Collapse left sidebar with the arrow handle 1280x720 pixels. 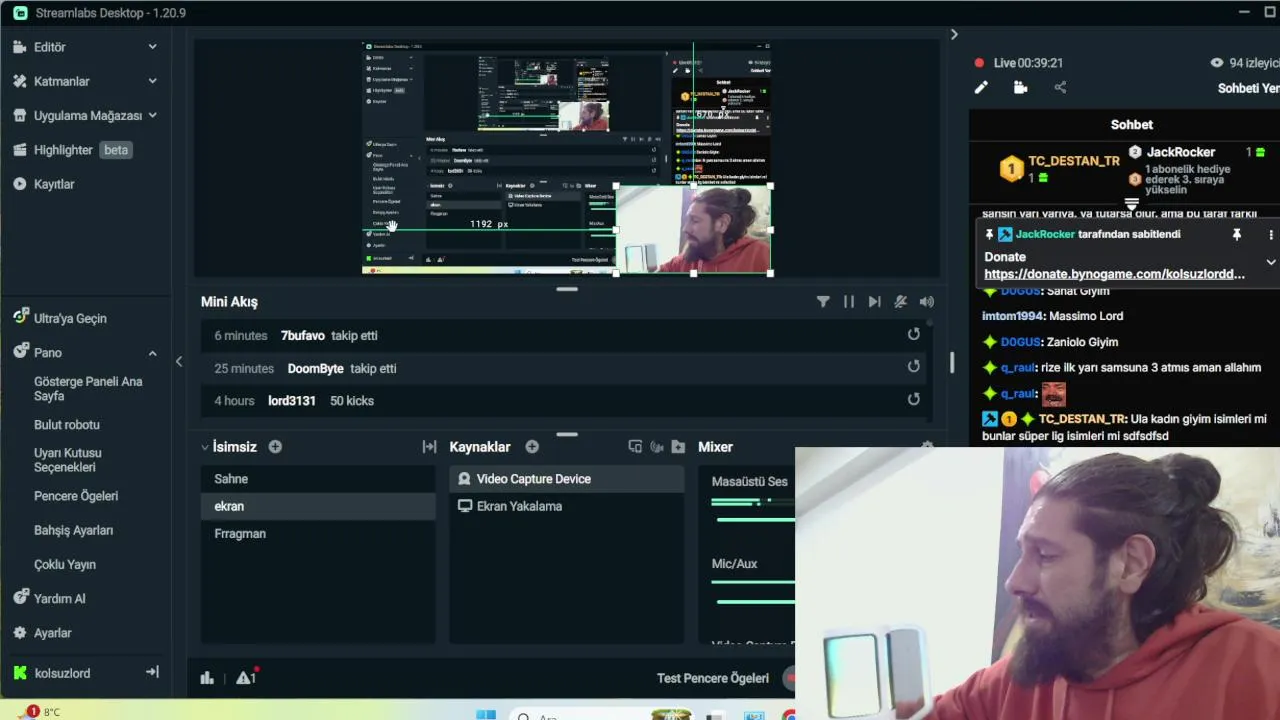[179, 361]
